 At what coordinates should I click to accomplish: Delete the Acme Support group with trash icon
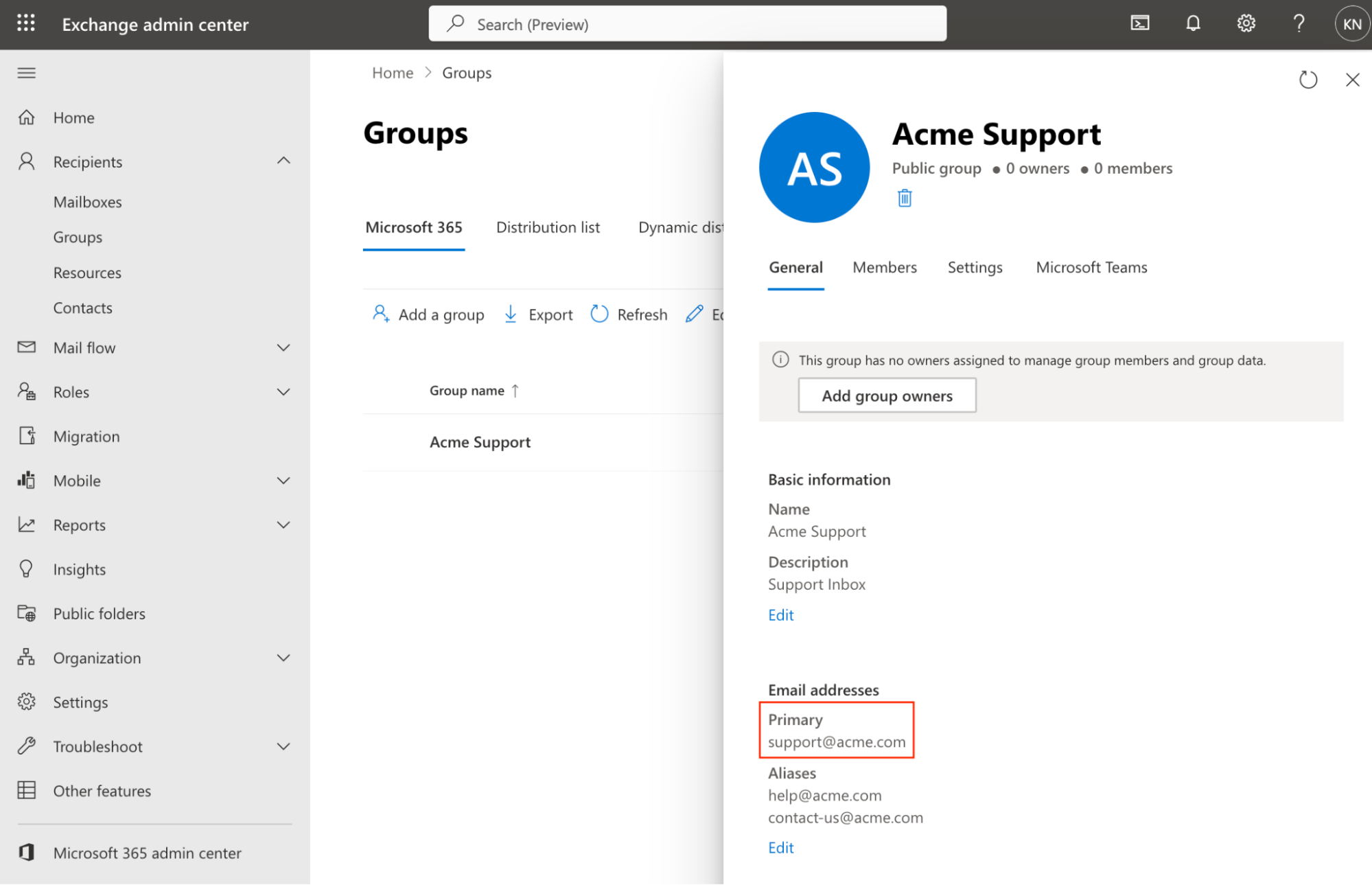pyautogui.click(x=905, y=198)
